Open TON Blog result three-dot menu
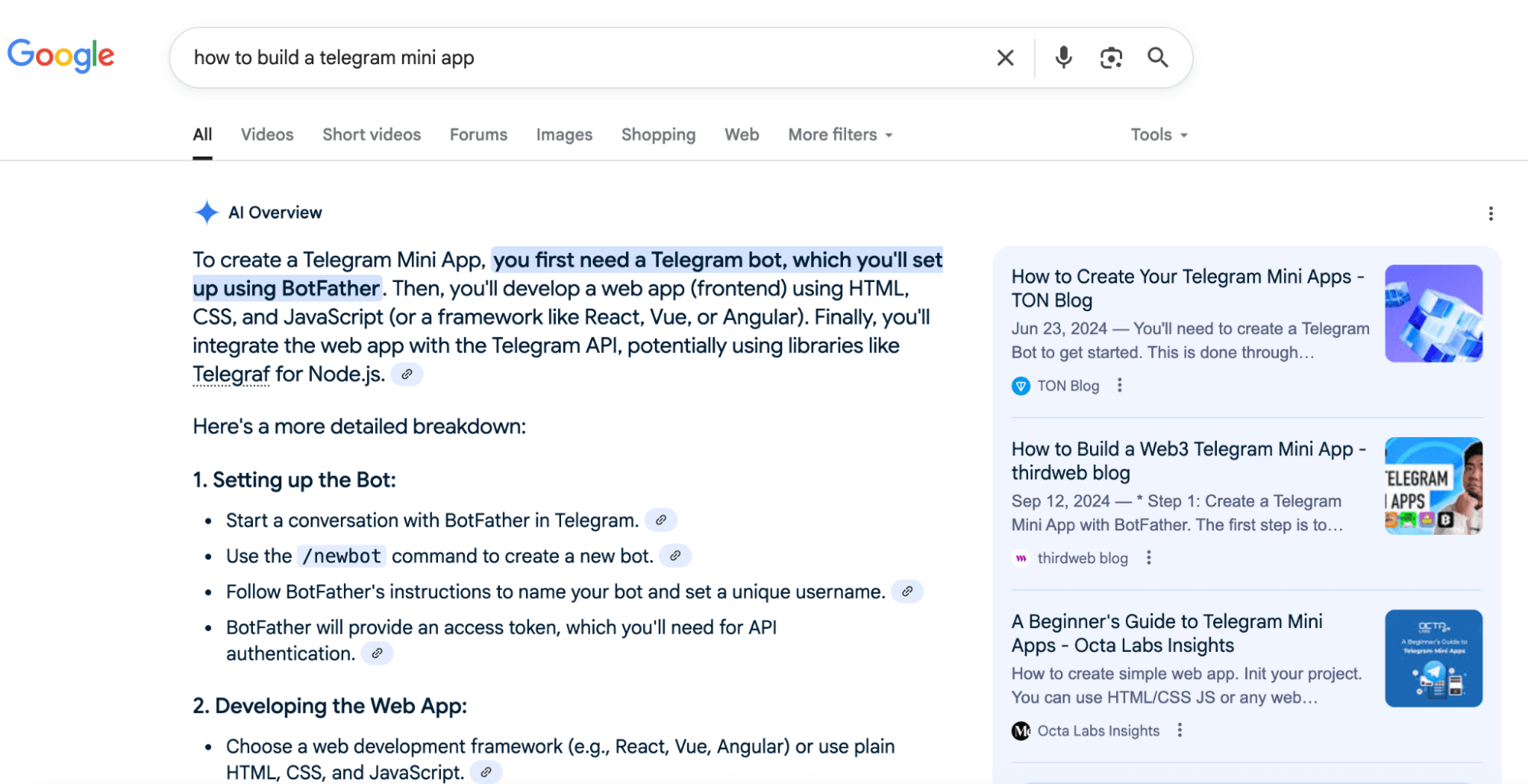Screen dimensions: 1528x784 (1120, 386)
